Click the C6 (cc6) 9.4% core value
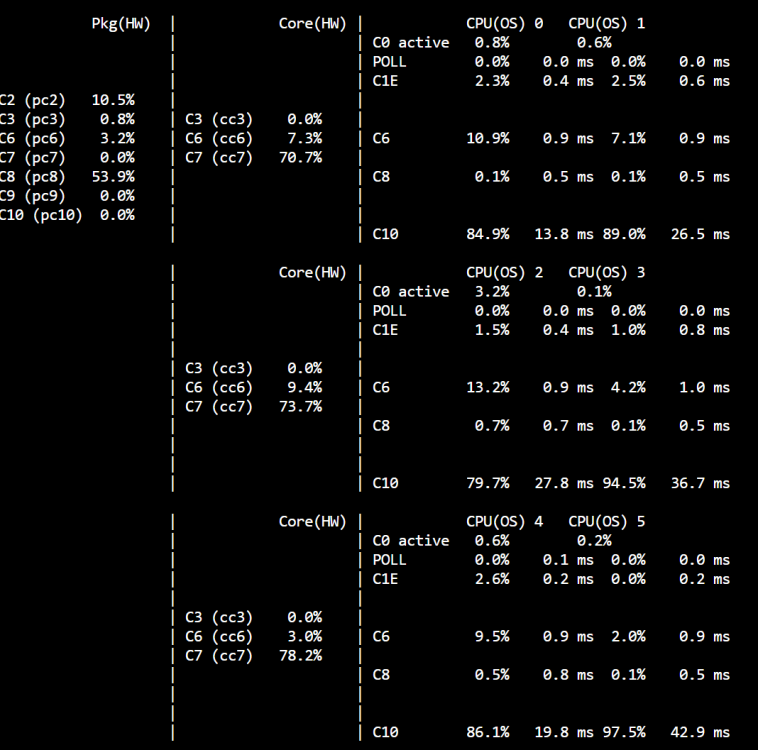Screen dimensions: 758x750 coord(305,387)
